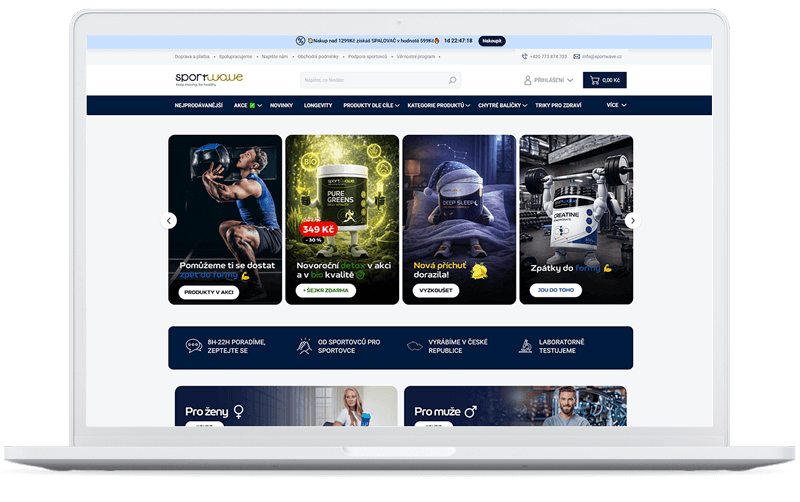Expand the Produkty dle cíle menu
Viewport: 800px width, 502px height.
click(x=371, y=105)
